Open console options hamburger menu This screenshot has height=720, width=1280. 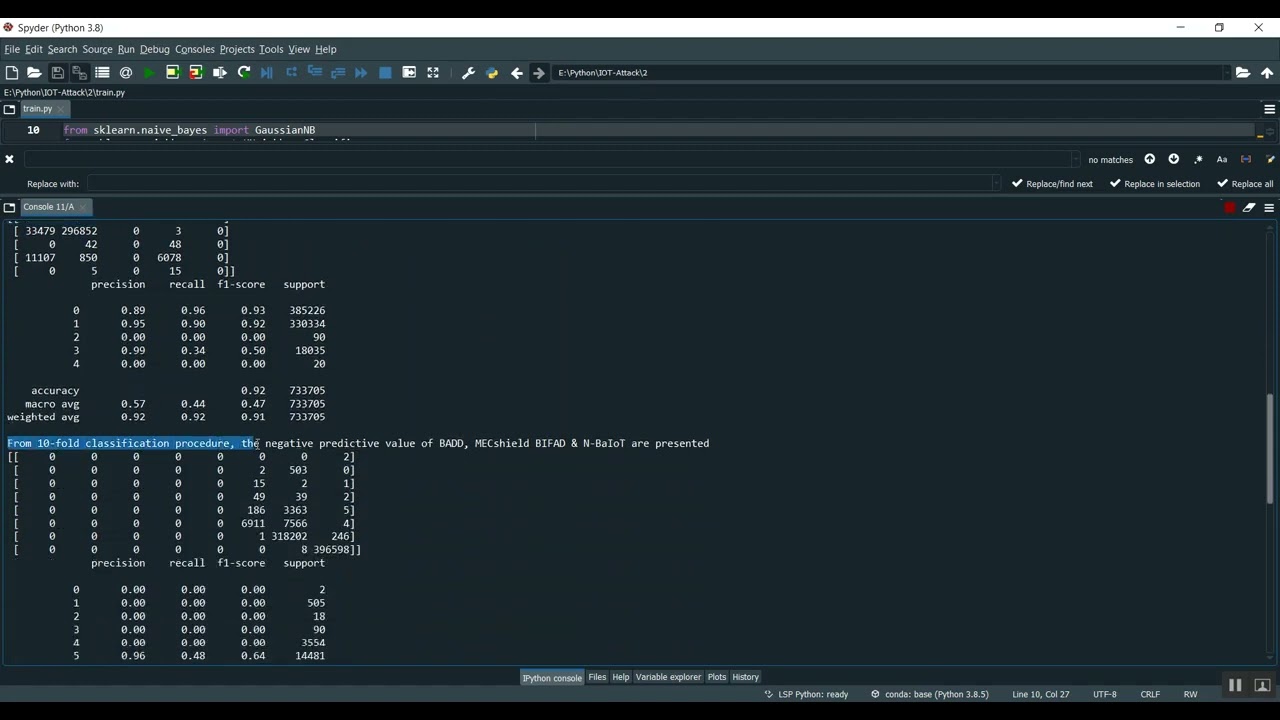pos(1269,208)
